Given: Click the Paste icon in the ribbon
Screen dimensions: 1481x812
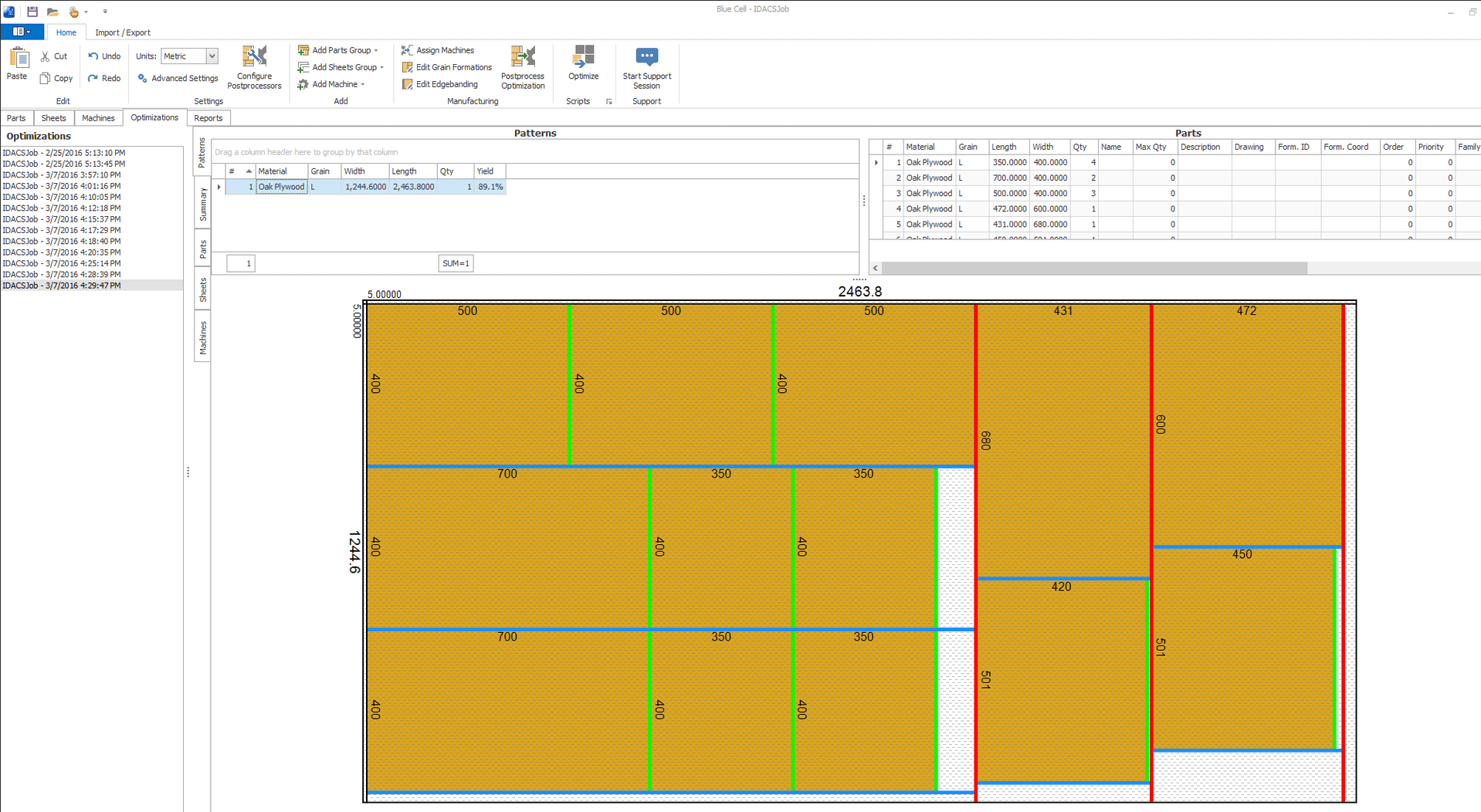Looking at the screenshot, I should tap(18, 59).
